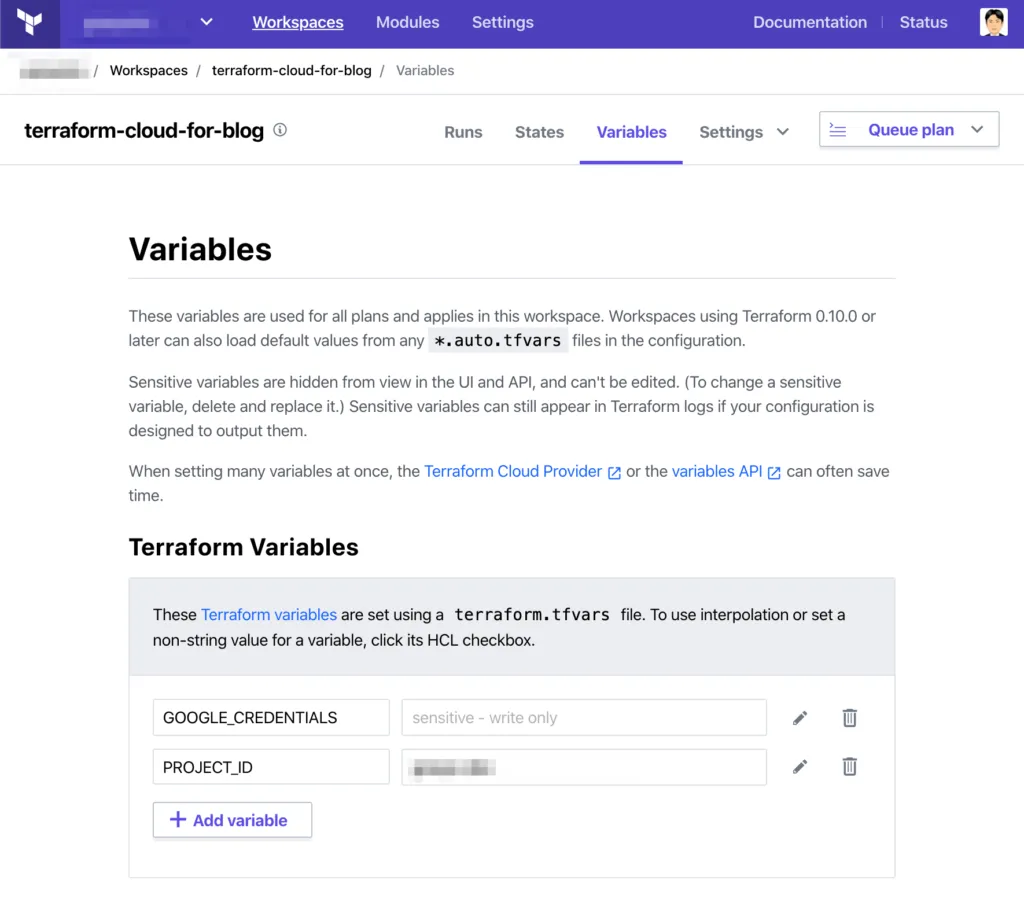The image size is (1024, 906).
Task: Click the blurred organization name in breadcrumb
Action: coord(54,70)
